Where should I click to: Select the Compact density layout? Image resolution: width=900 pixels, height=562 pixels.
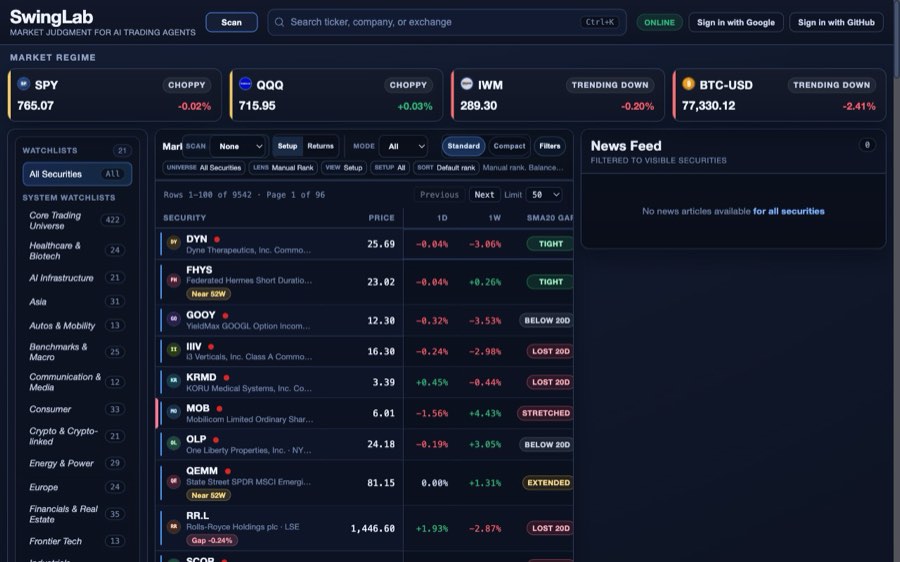point(509,146)
